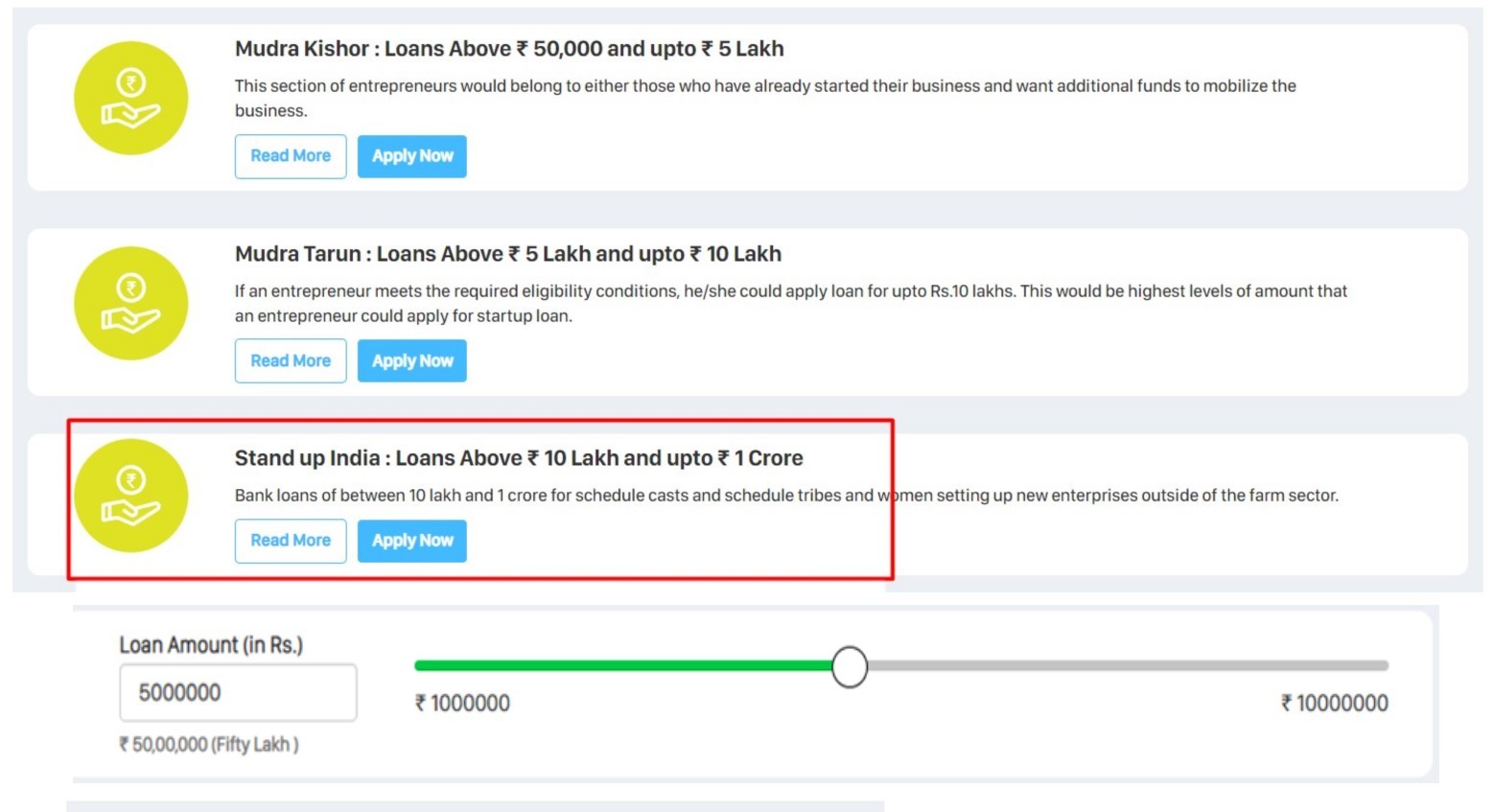This screenshot has width=1494, height=812.
Task: Click the Stand up India rupee-hand icon
Action: 131,496
